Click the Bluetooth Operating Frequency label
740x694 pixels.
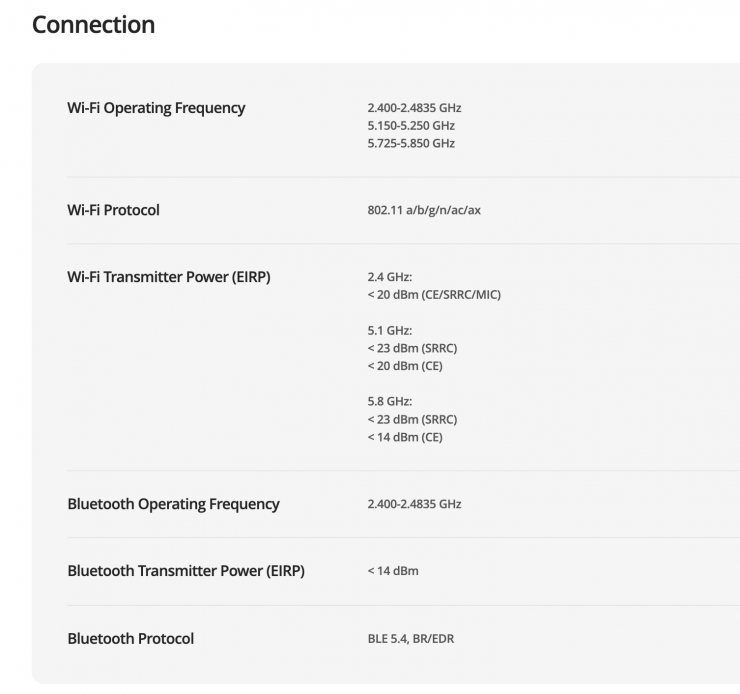(x=173, y=504)
